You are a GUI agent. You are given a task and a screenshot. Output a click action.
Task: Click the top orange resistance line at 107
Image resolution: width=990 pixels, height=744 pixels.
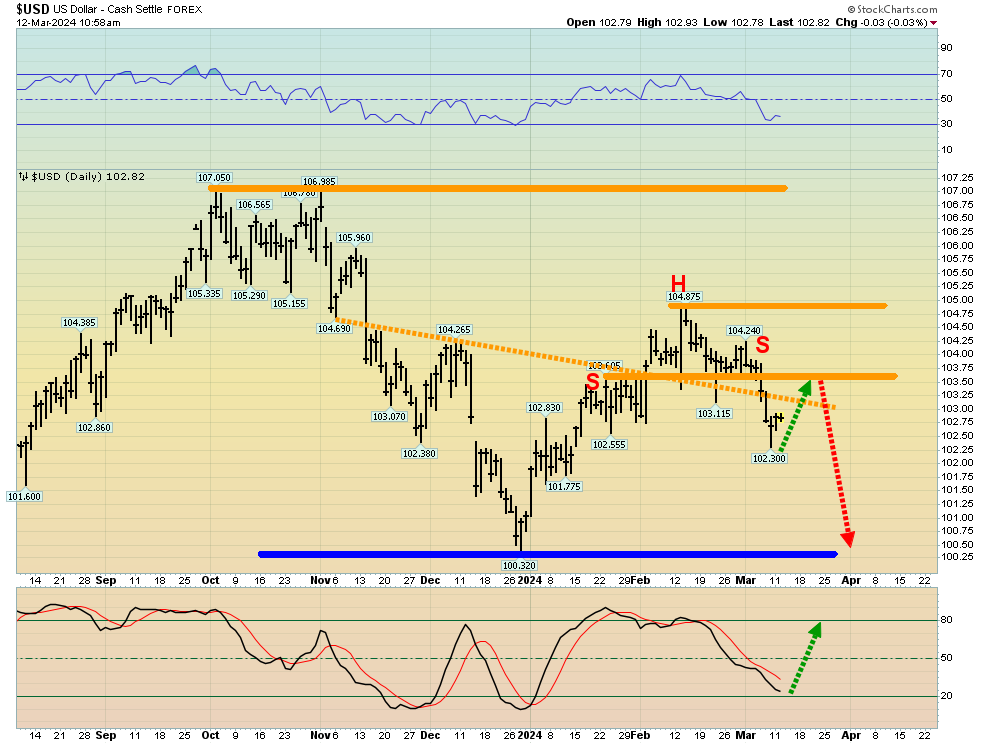(498, 188)
